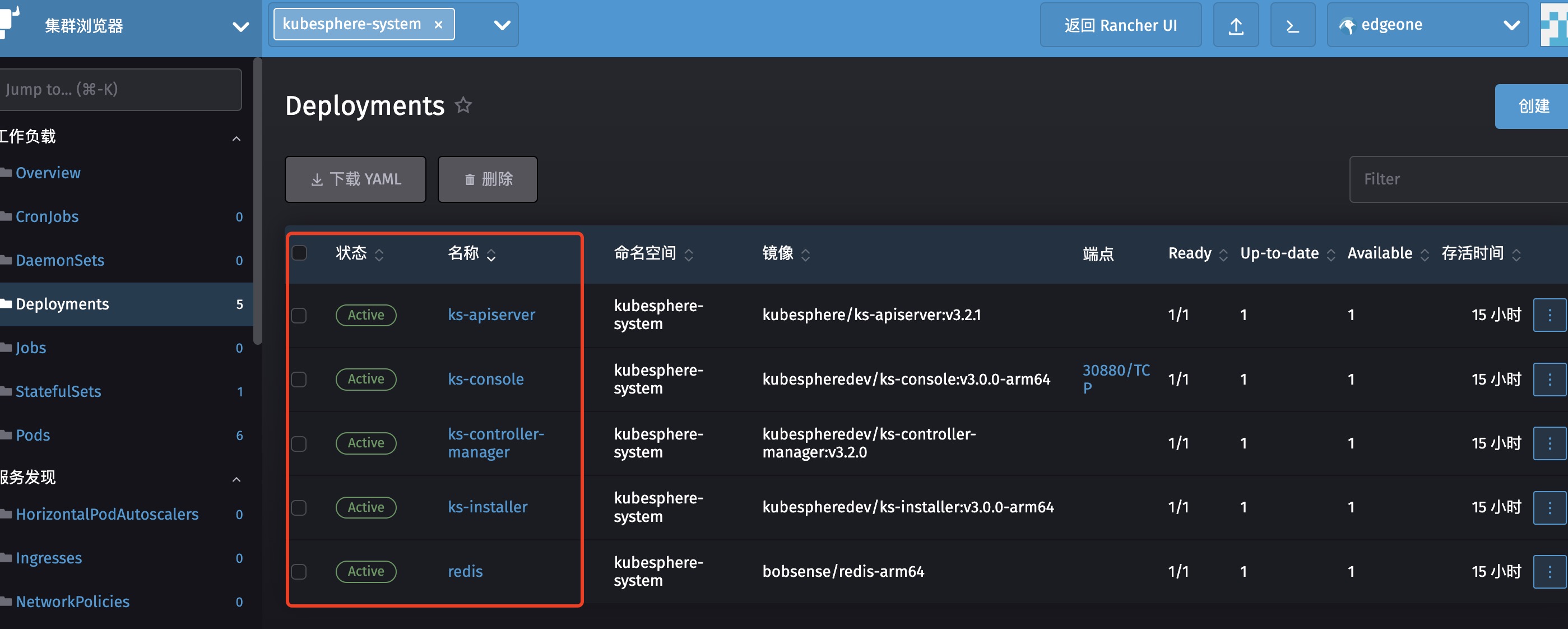Open the ks-controller-manager deployment link
The width and height of the screenshot is (1568, 629).
tap(496, 443)
